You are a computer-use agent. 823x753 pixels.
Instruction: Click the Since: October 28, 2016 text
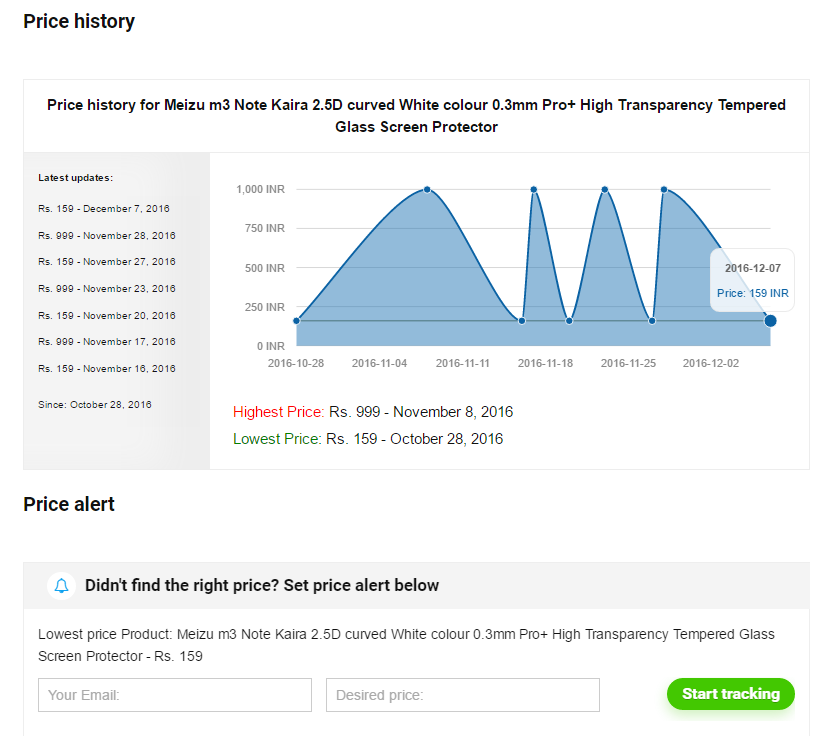[x=95, y=404]
